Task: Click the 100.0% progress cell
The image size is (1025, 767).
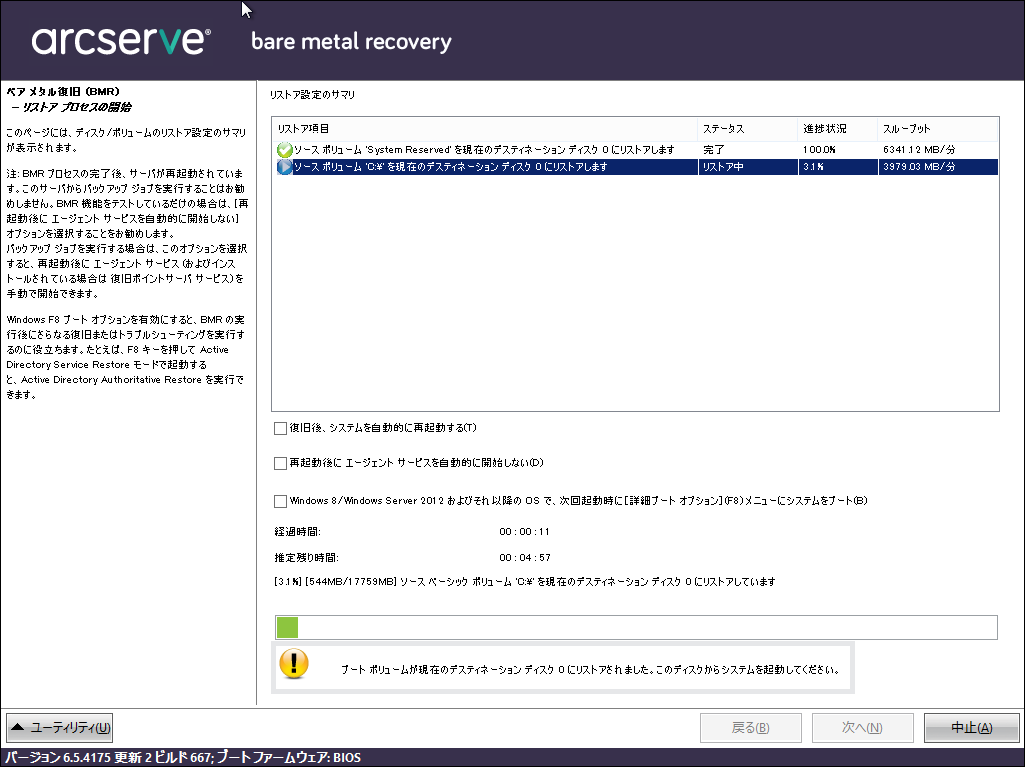Action: tap(820, 150)
